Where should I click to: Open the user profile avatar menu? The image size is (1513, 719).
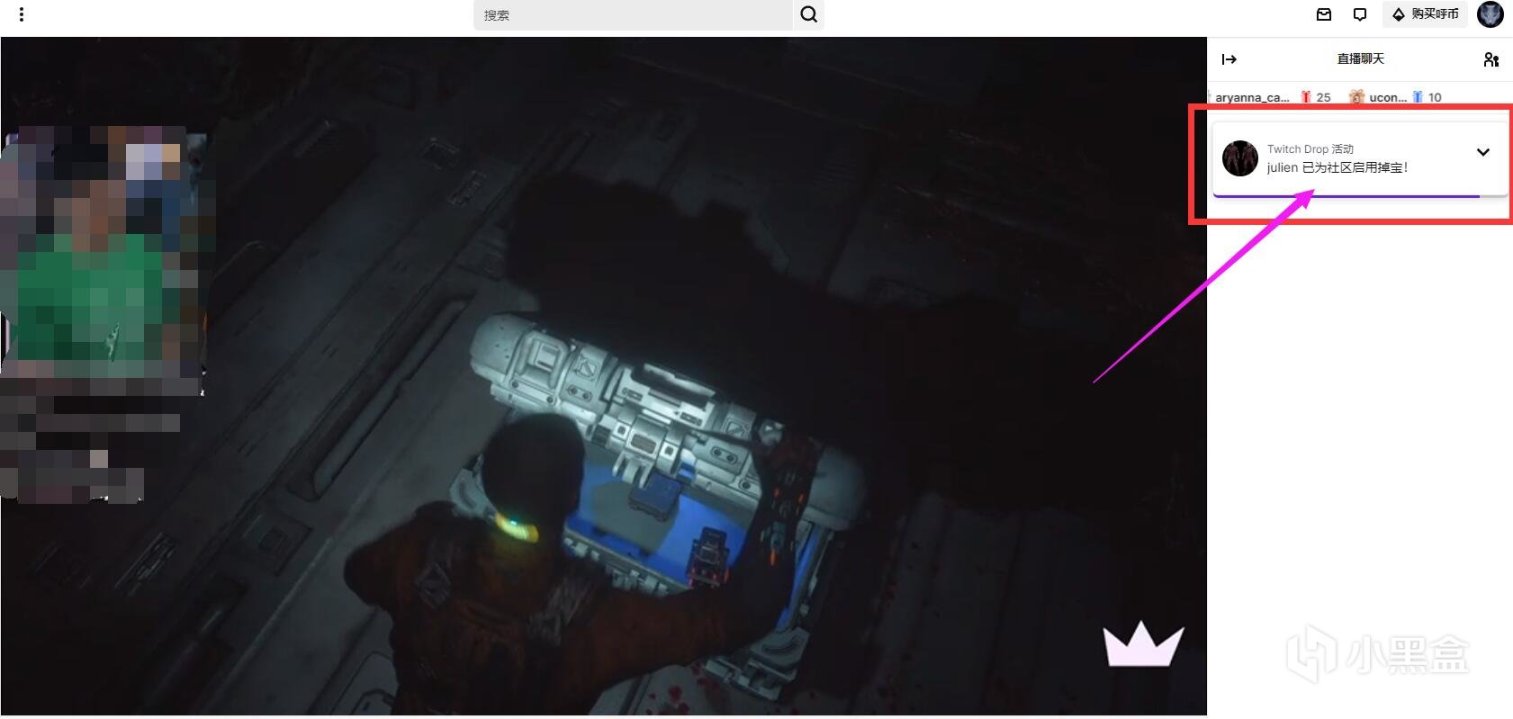pyautogui.click(x=1490, y=15)
